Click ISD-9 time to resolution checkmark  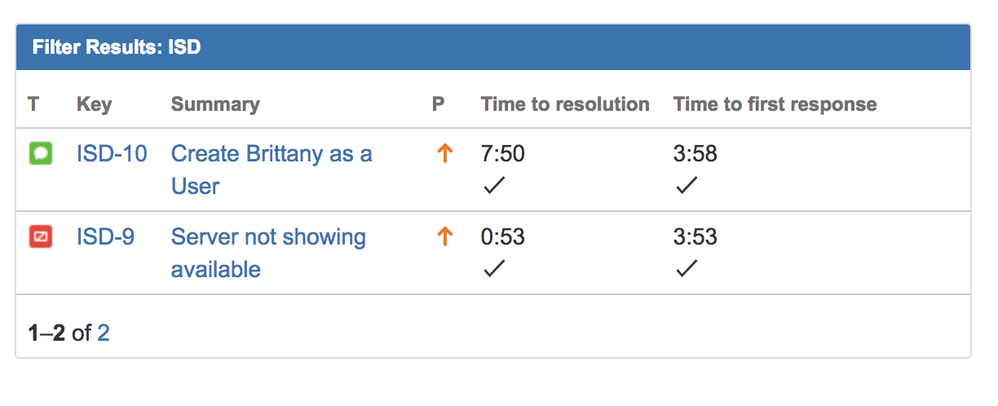(493, 269)
